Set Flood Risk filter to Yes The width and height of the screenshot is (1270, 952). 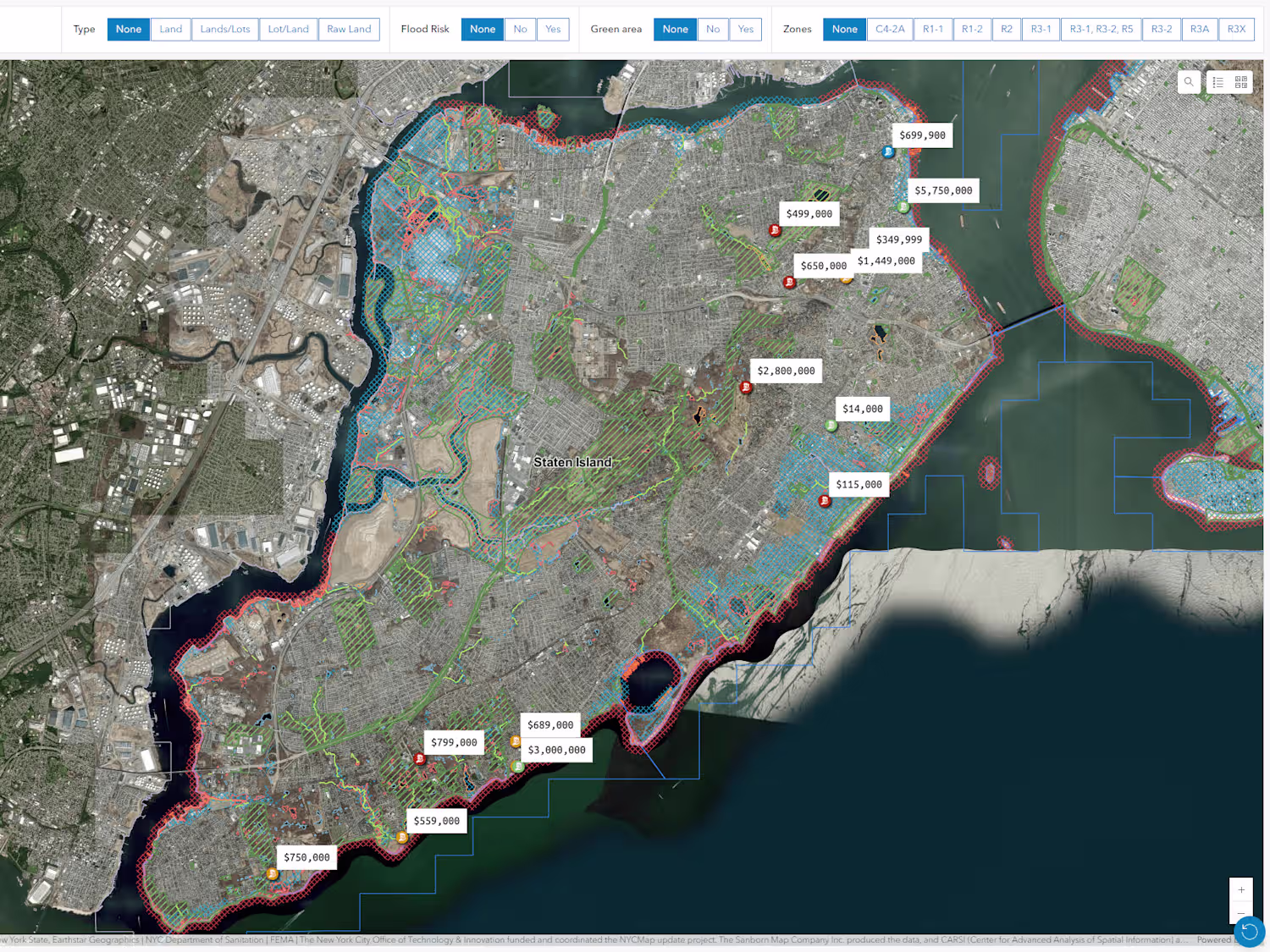coord(553,29)
